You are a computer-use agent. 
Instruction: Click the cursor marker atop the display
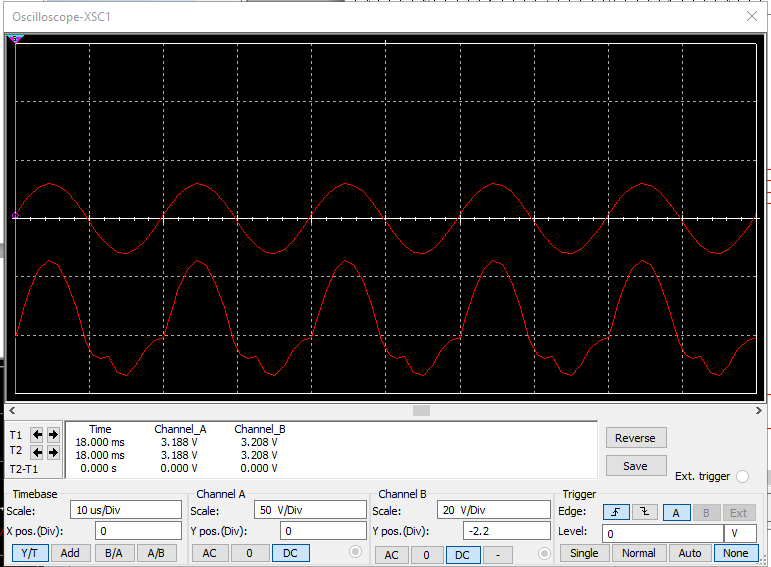pyautogui.click(x=15, y=39)
